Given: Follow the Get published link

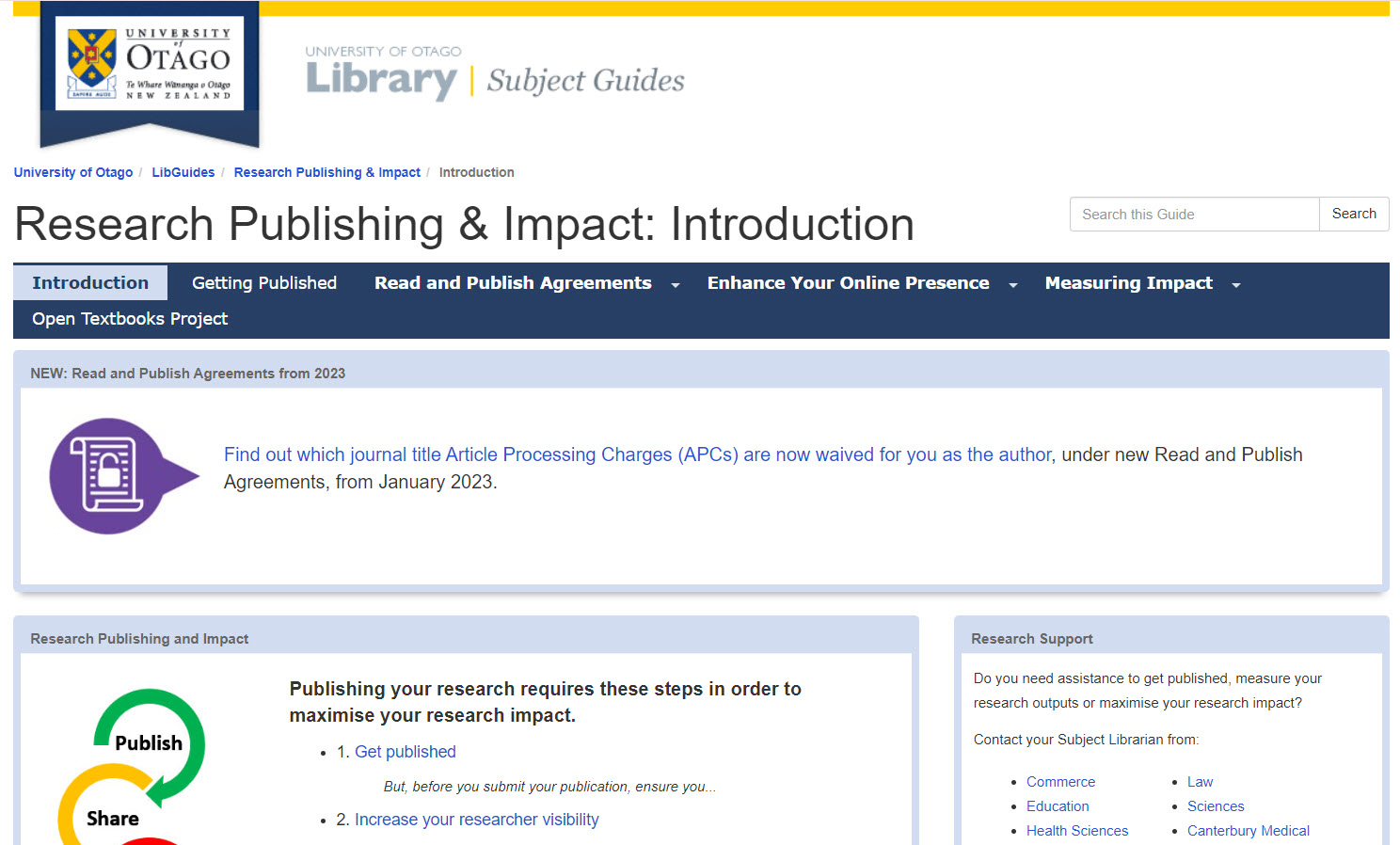Looking at the screenshot, I should pos(405,751).
